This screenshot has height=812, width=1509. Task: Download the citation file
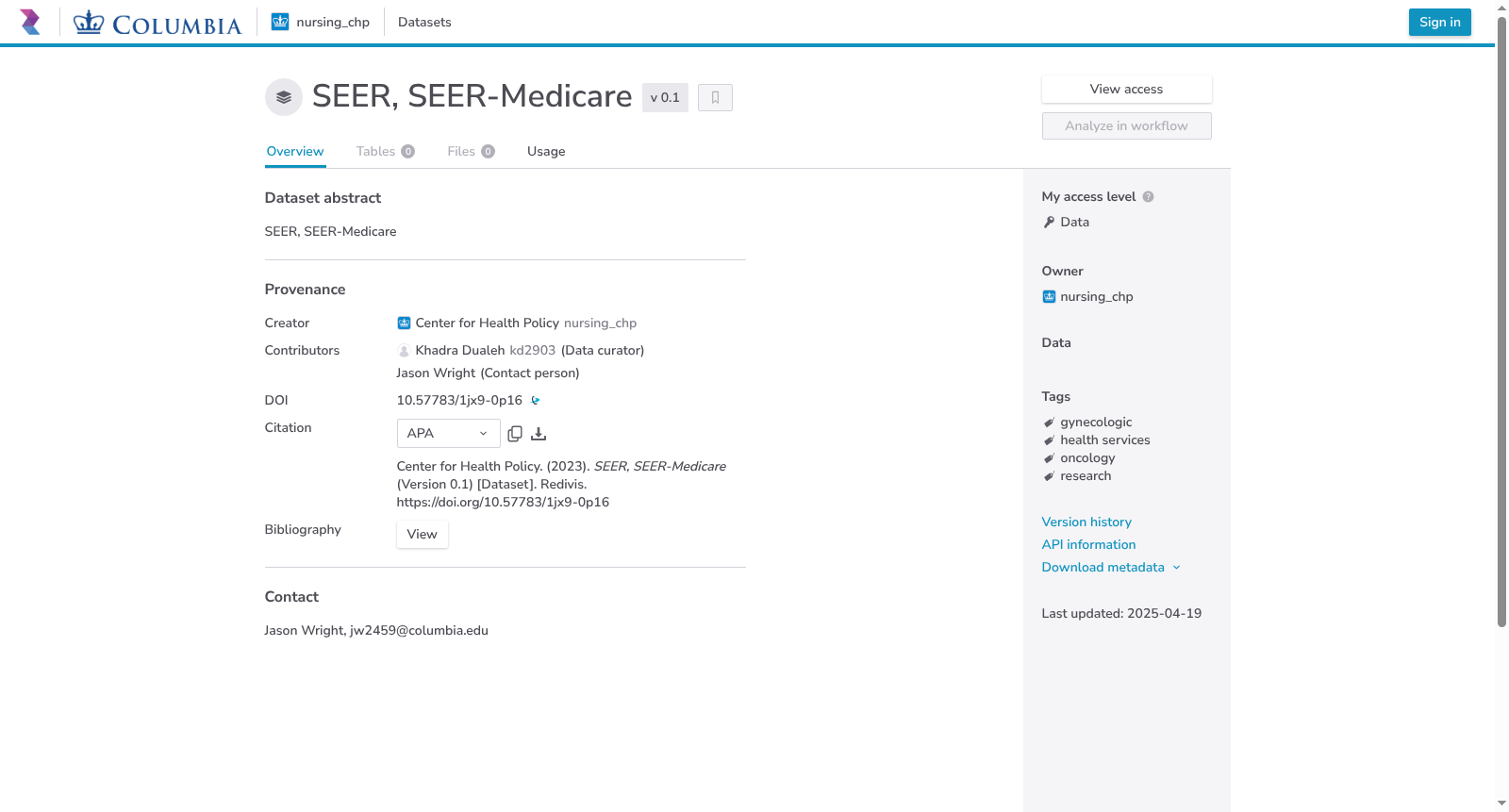[x=539, y=434]
